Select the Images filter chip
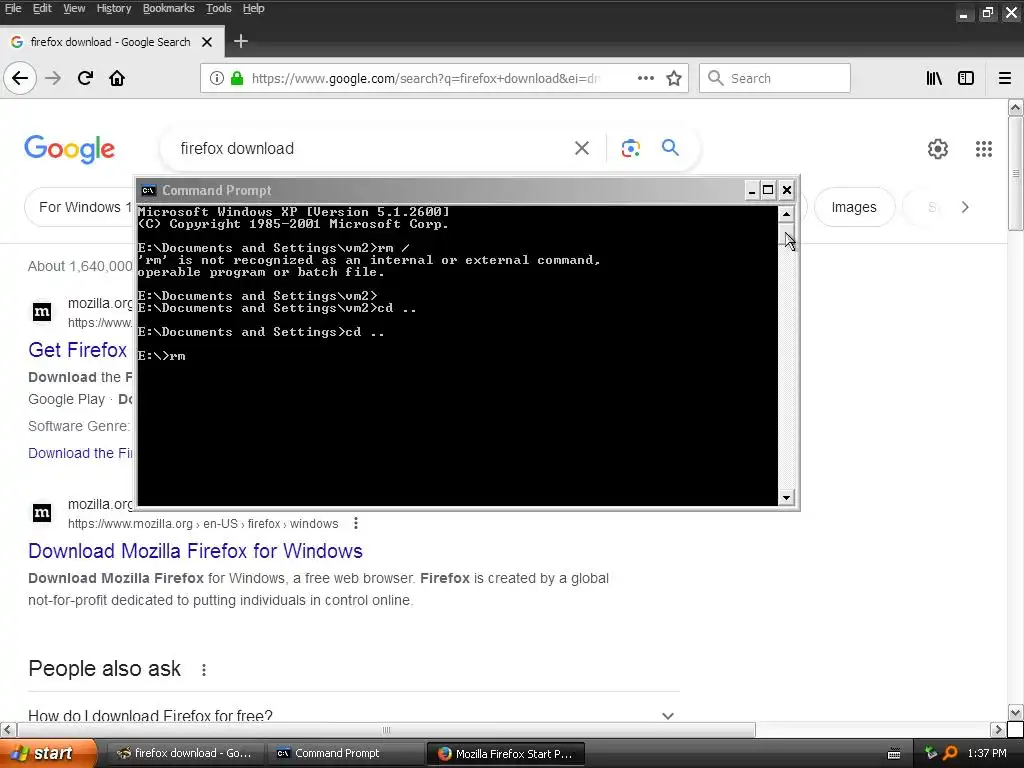 854,207
